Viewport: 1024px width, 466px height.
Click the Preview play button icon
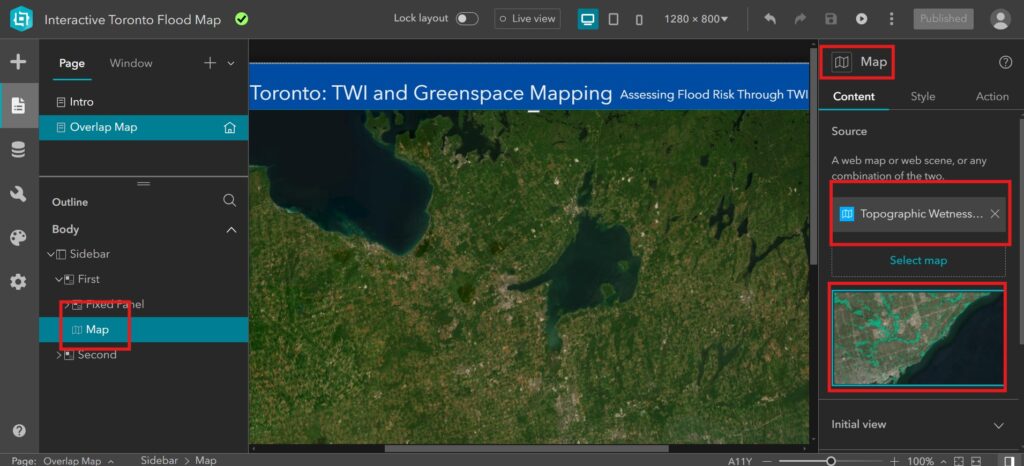[861, 19]
